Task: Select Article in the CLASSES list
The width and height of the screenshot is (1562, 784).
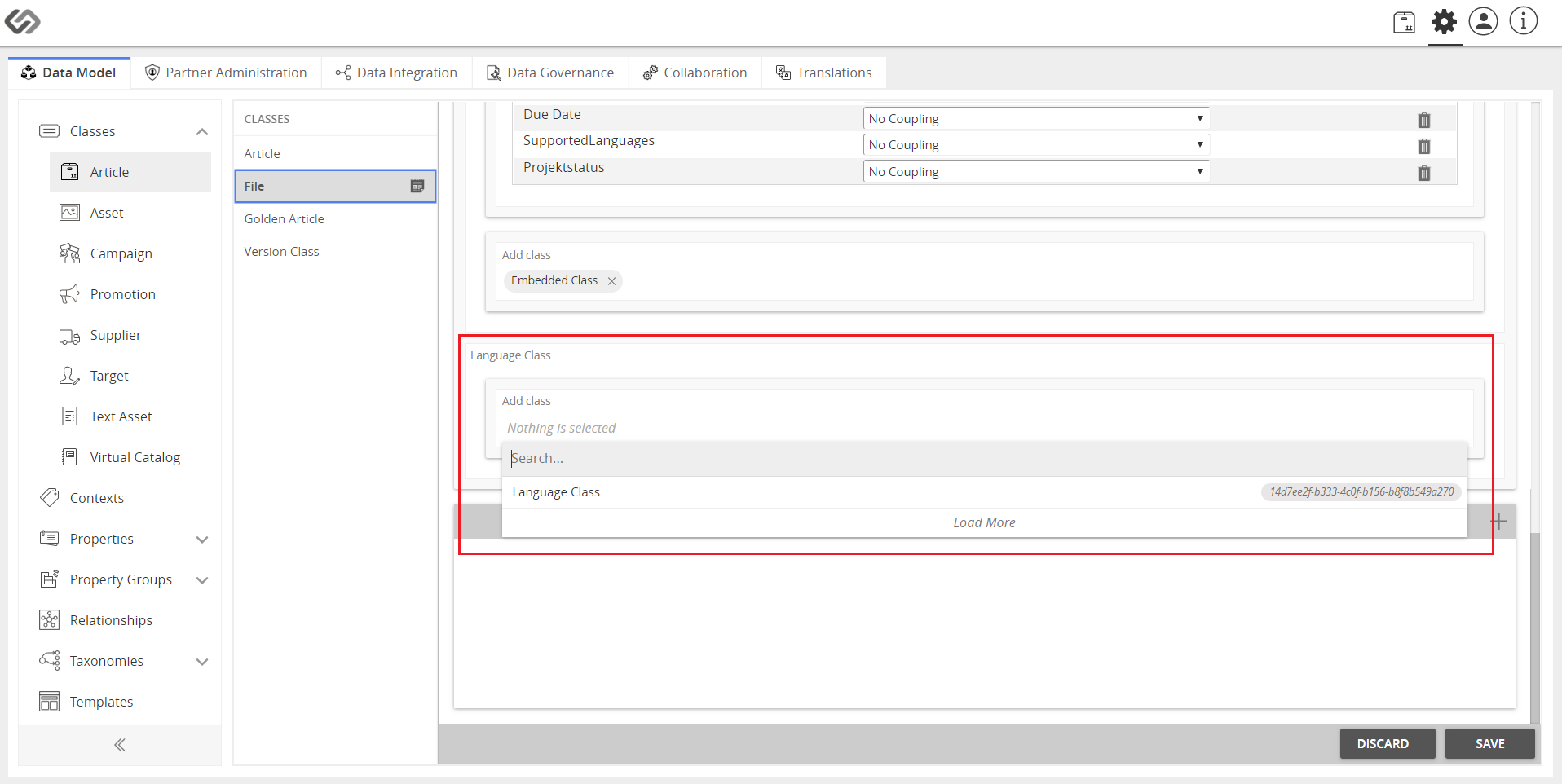Action: click(x=335, y=153)
